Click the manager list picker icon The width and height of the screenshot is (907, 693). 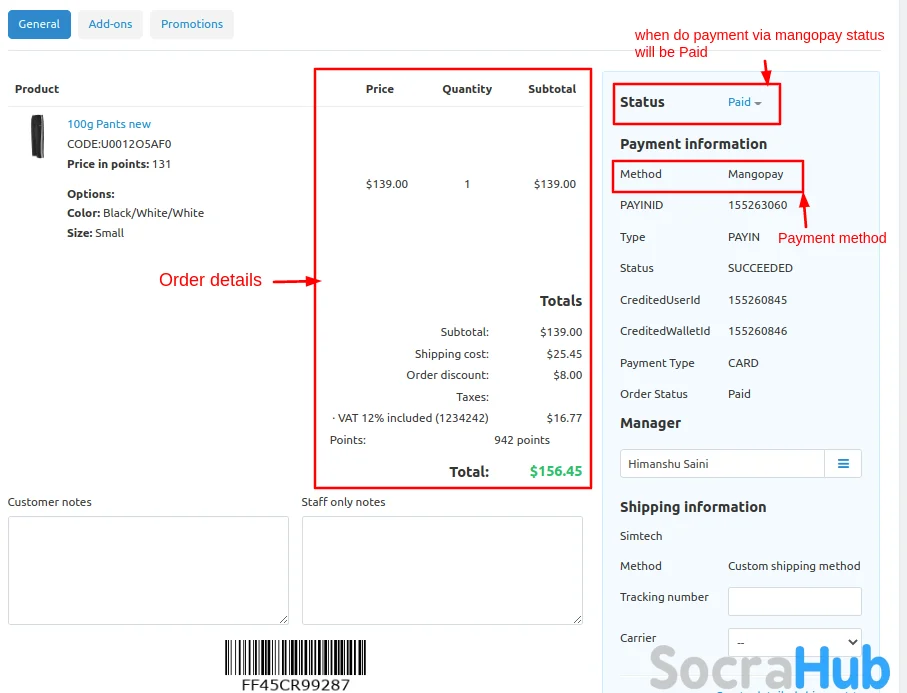[x=843, y=464]
